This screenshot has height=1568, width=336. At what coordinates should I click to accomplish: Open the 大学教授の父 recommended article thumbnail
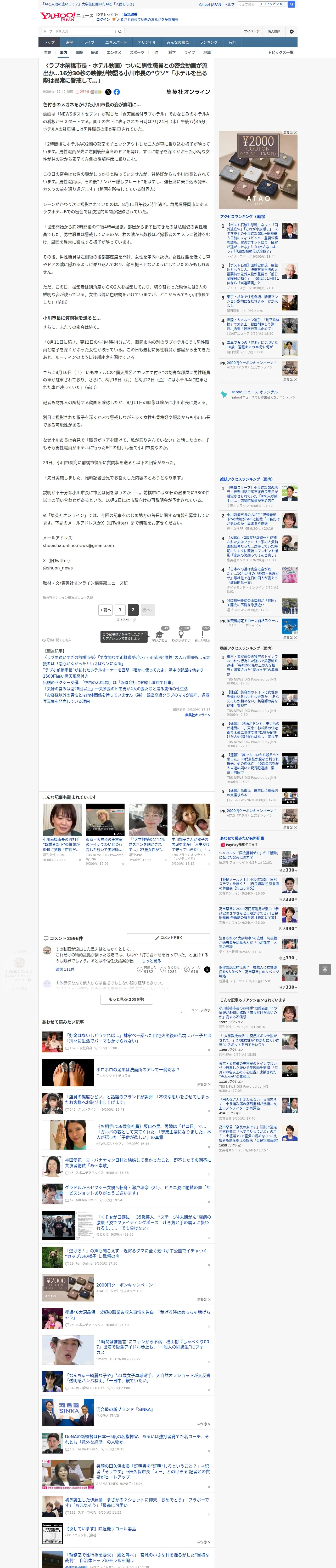pyautogui.click(x=148, y=820)
